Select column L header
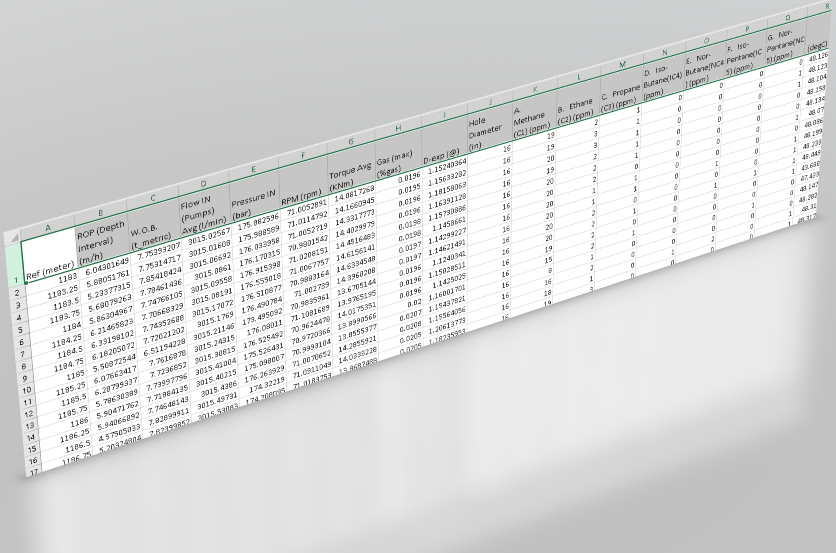This screenshot has width=836, height=553. click(x=578, y=77)
